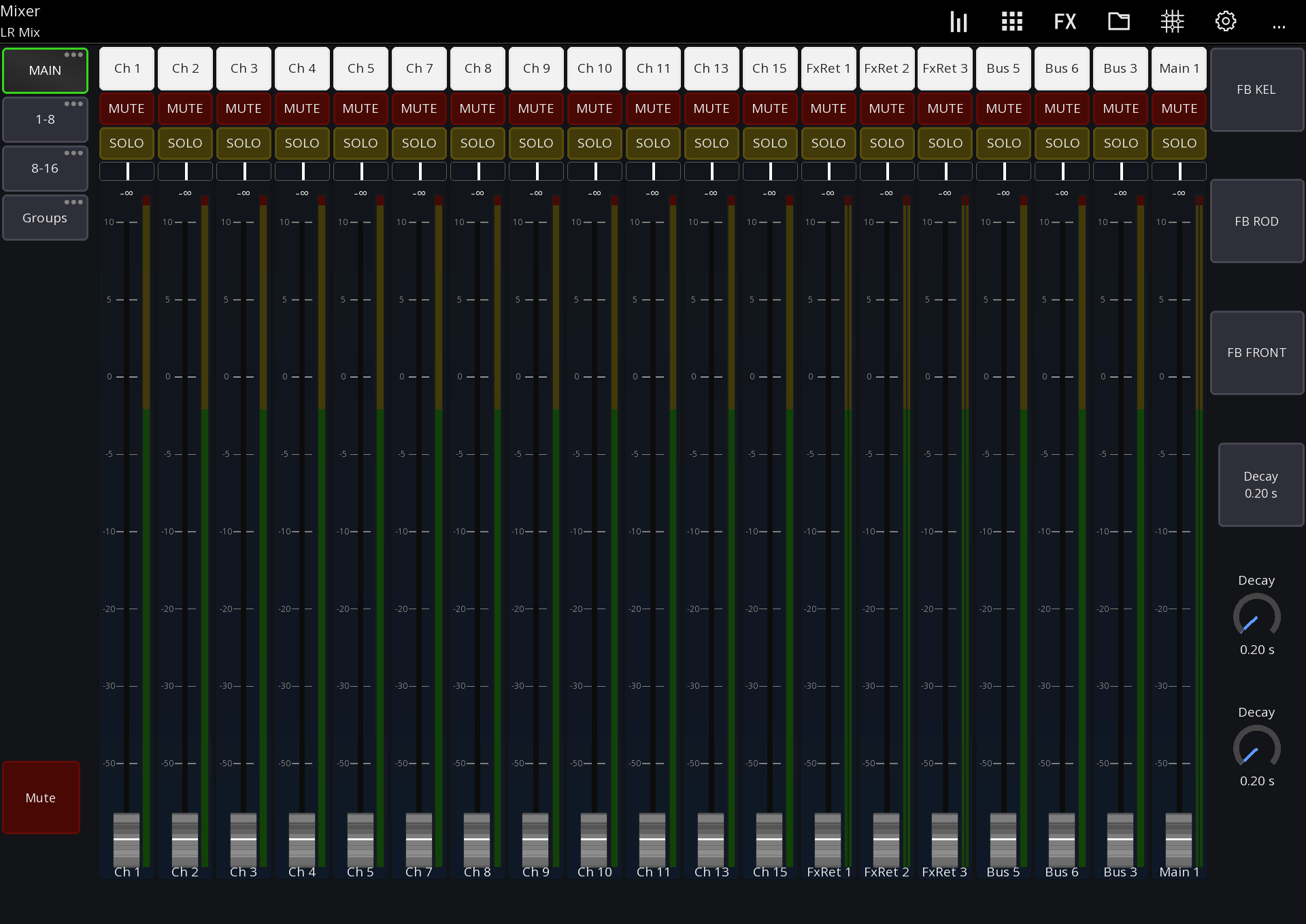1306x924 pixels.
Task: Open the FX section
Action: tap(1065, 22)
